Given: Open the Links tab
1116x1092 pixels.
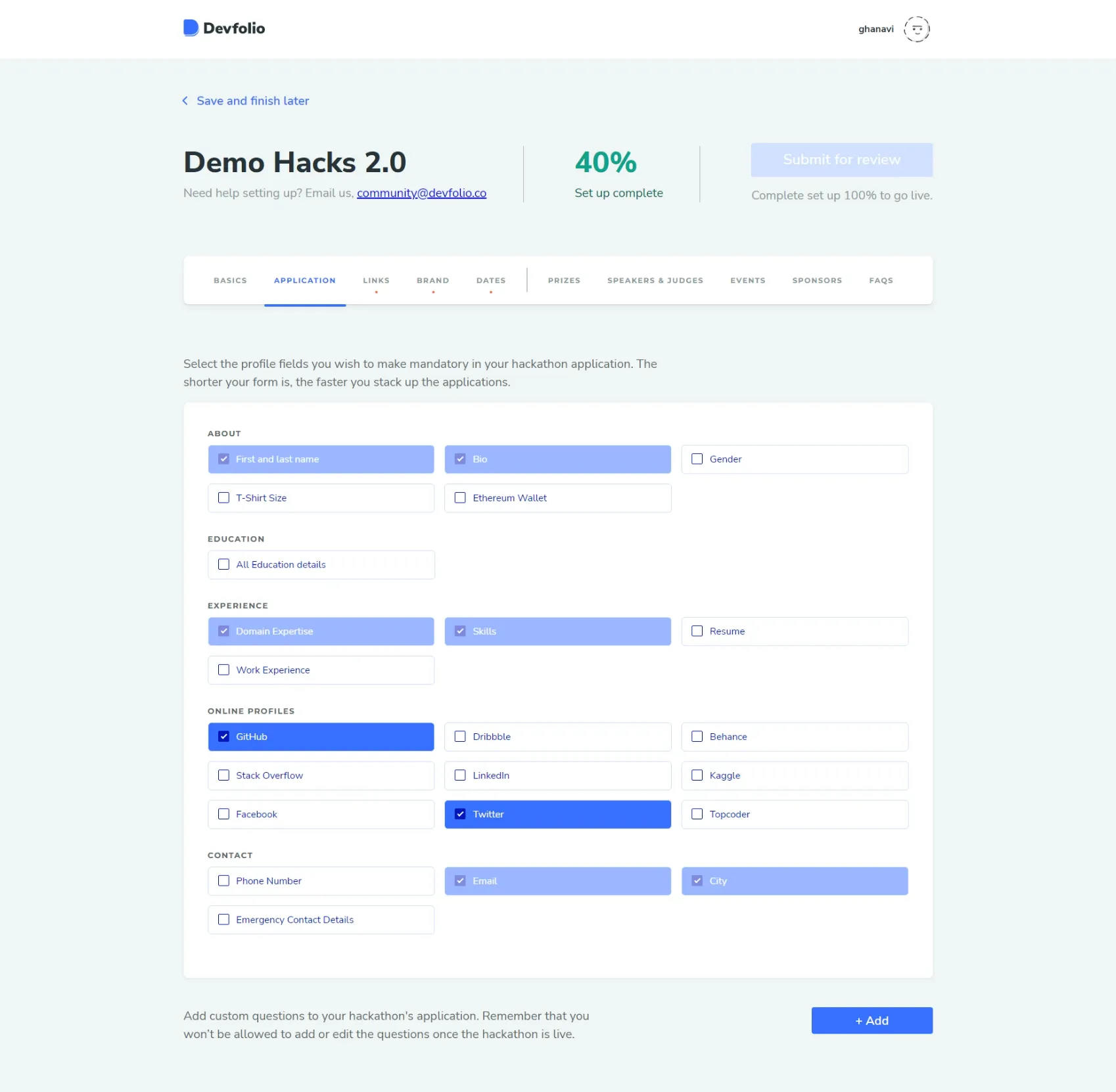Looking at the screenshot, I should point(376,281).
